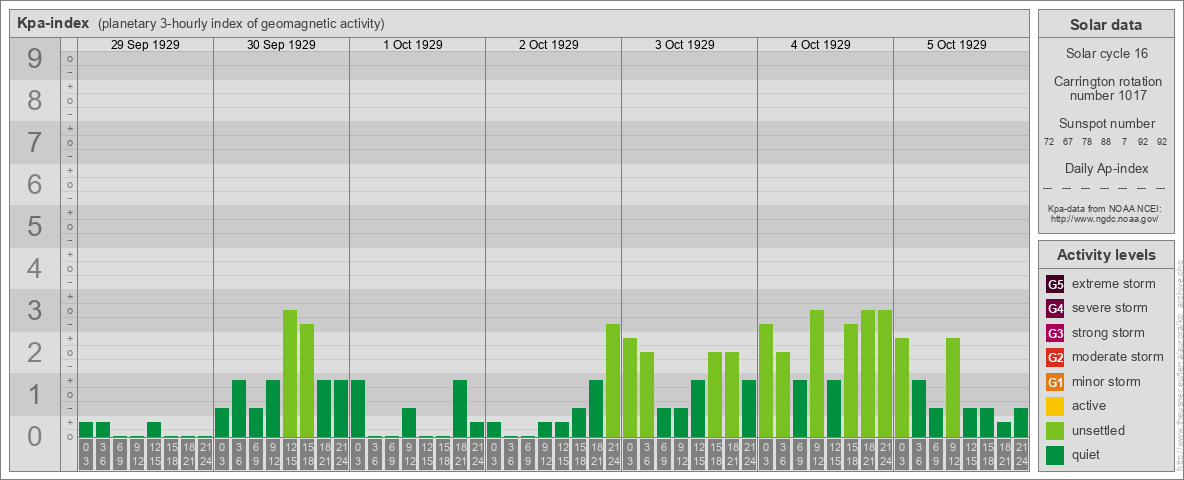Screen dimensions: 1184x480
Task: Click the G5 extreme storm badge
Action: click(1055, 285)
